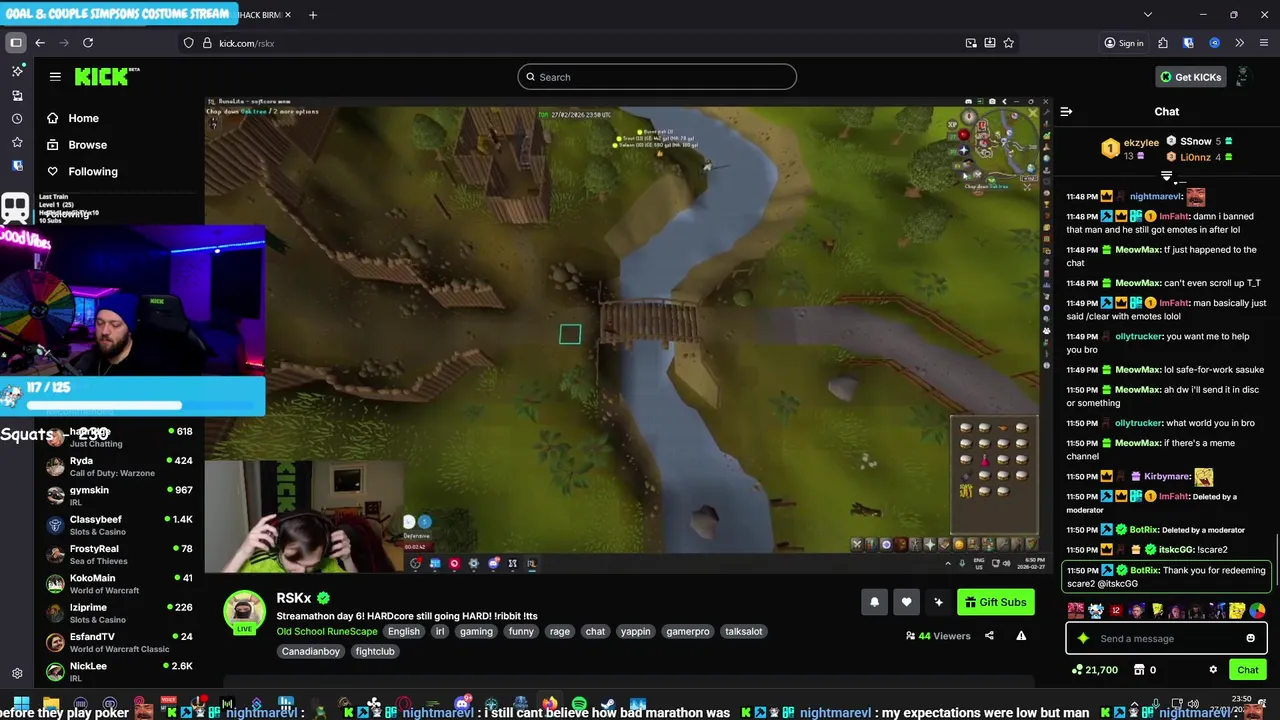Open chat settings gear

coord(1213,670)
